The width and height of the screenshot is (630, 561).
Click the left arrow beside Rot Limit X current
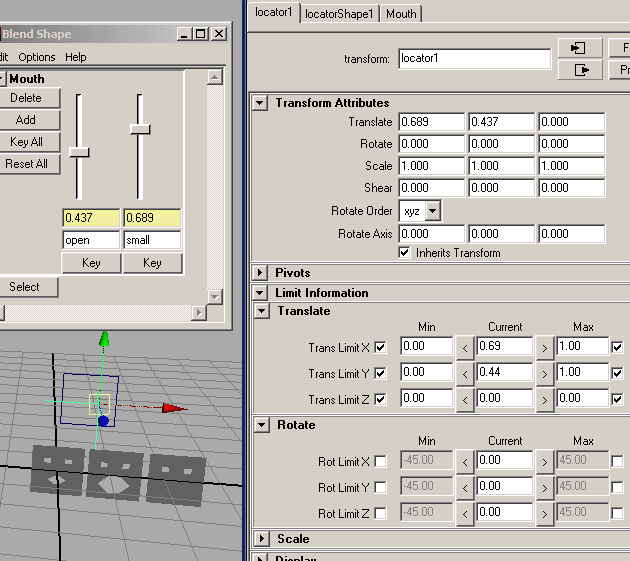(x=464, y=462)
